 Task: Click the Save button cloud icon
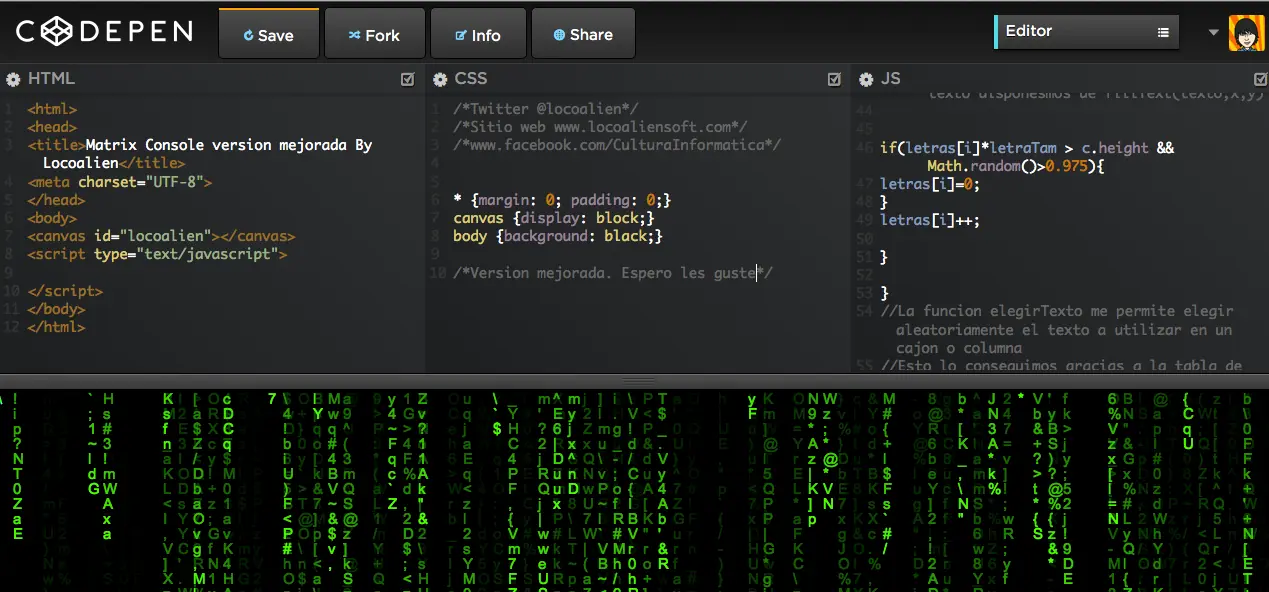tap(249, 35)
